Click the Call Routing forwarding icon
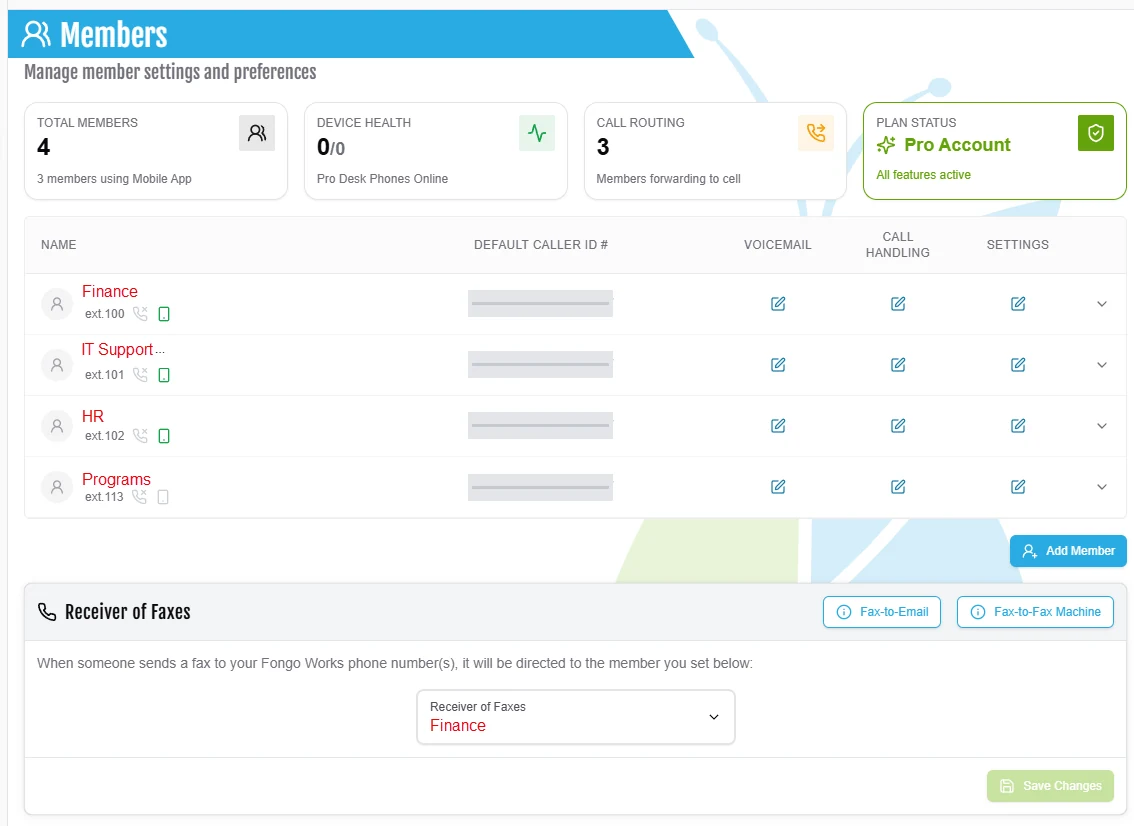 click(816, 133)
